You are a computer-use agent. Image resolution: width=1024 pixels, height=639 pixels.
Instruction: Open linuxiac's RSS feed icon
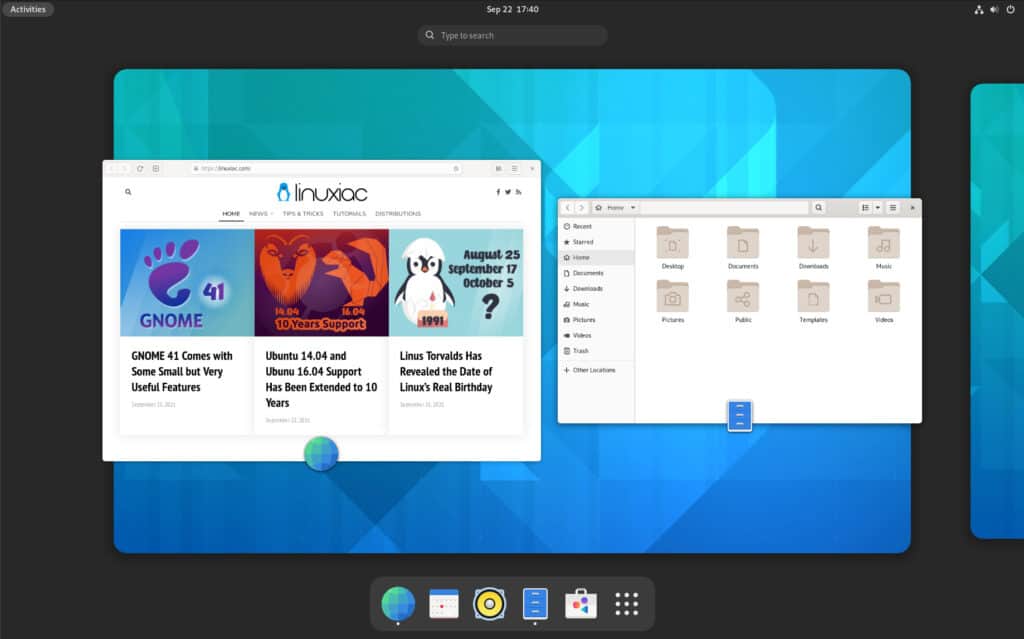[x=519, y=192]
